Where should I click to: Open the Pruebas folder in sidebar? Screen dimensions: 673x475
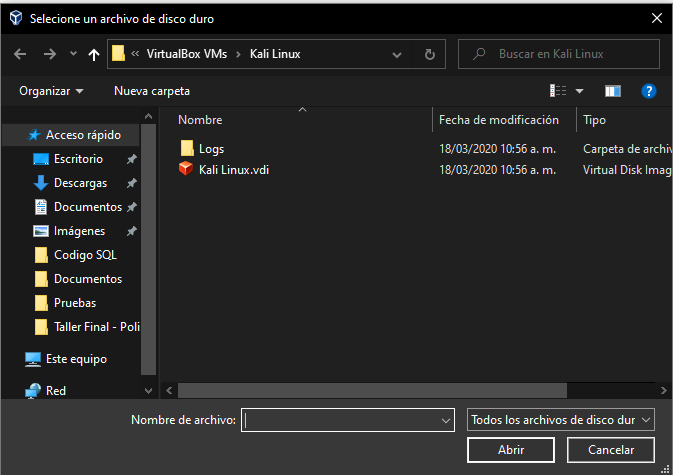click(75, 303)
